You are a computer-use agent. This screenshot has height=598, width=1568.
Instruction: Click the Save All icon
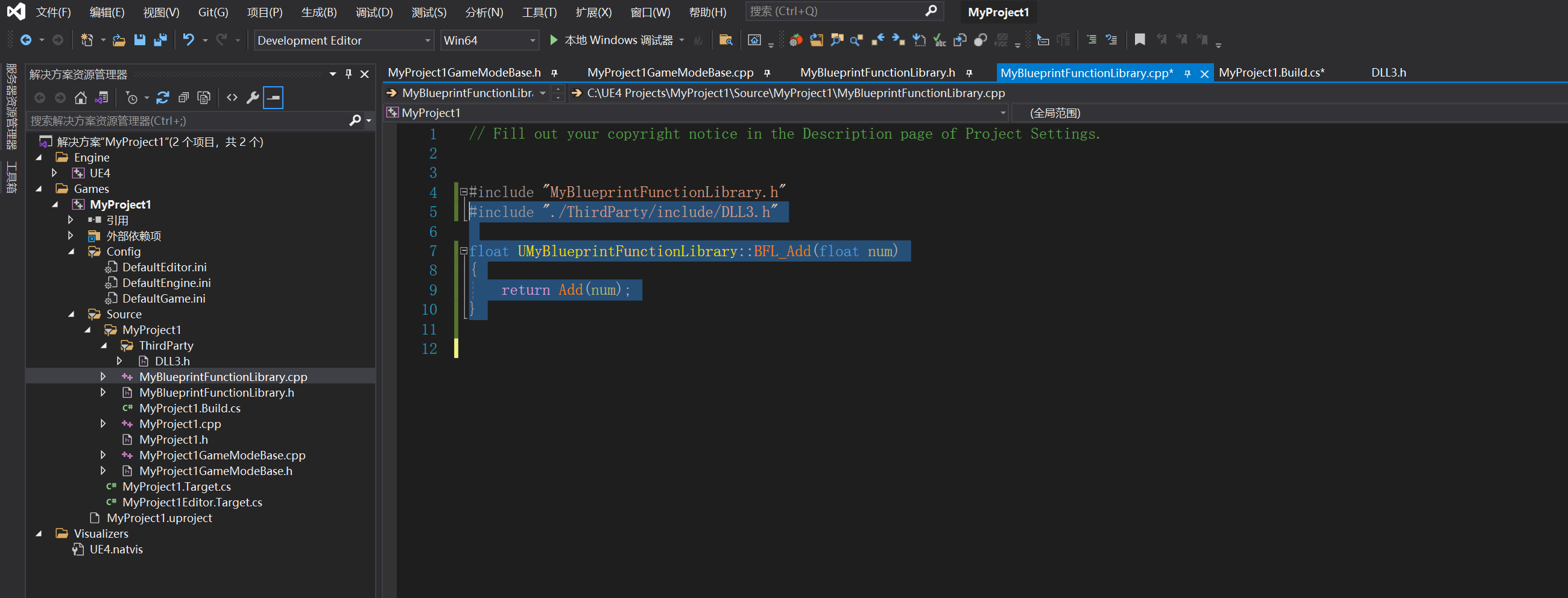tap(160, 40)
